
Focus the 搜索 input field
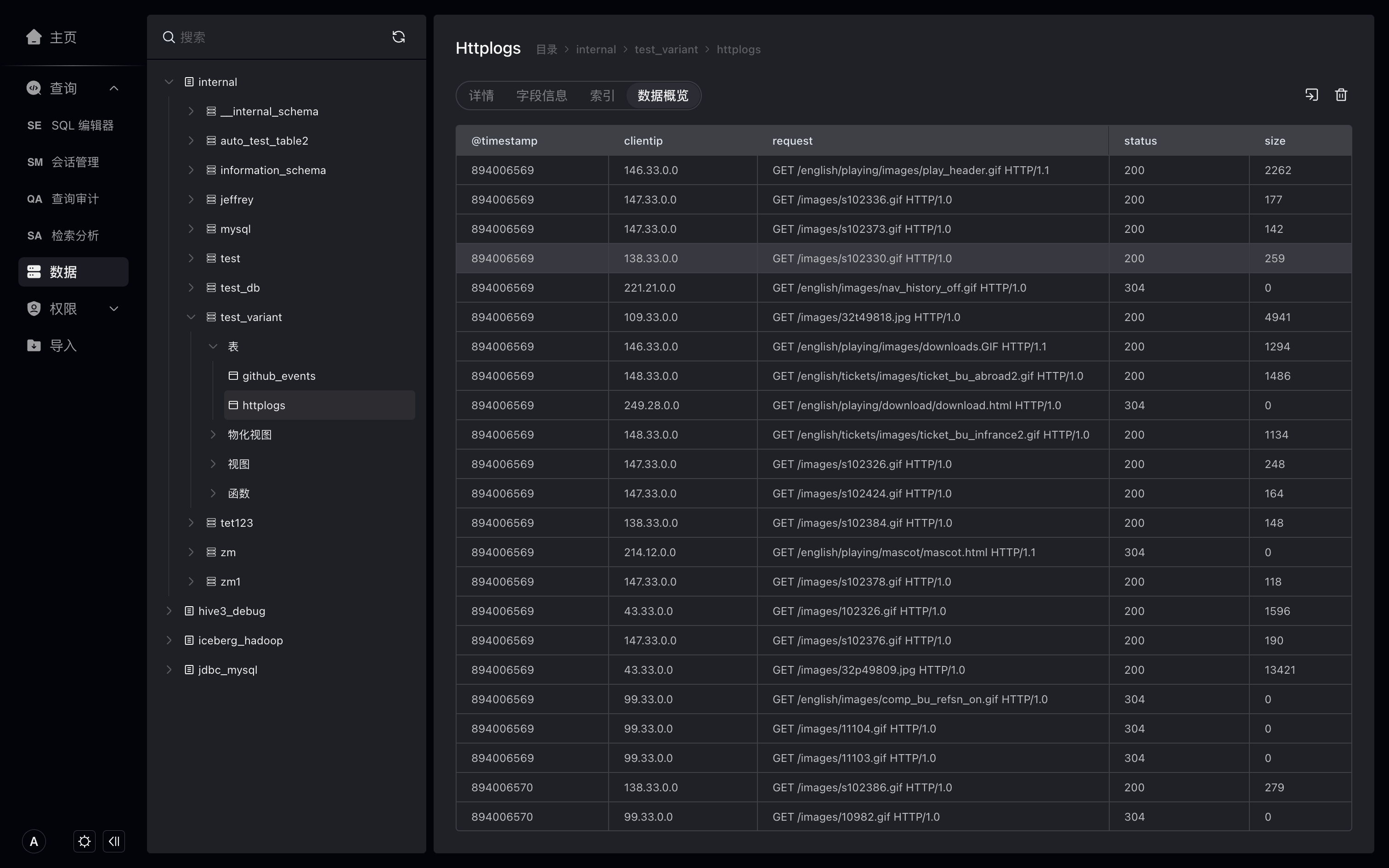[281, 37]
